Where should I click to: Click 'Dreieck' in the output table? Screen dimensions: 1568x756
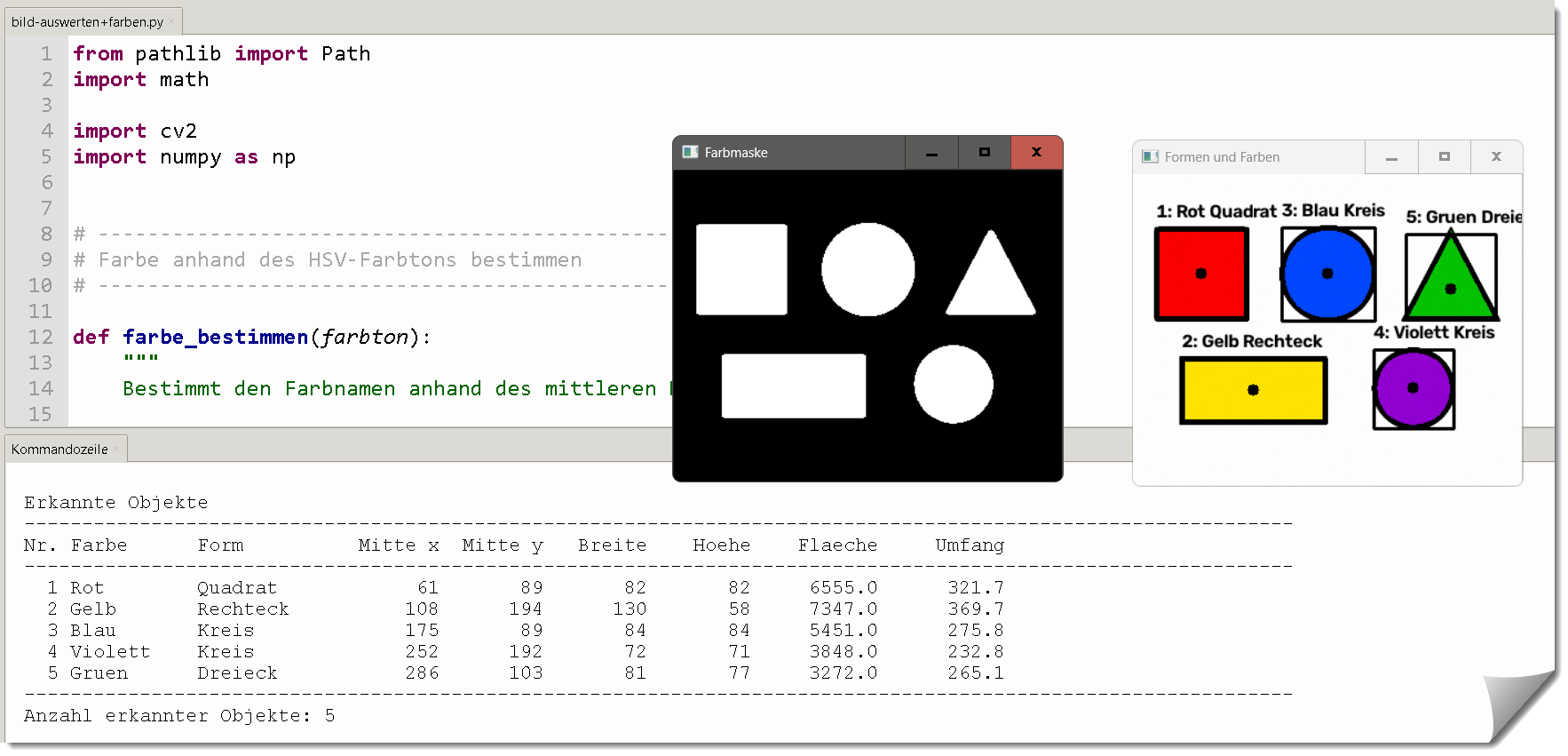[x=237, y=673]
